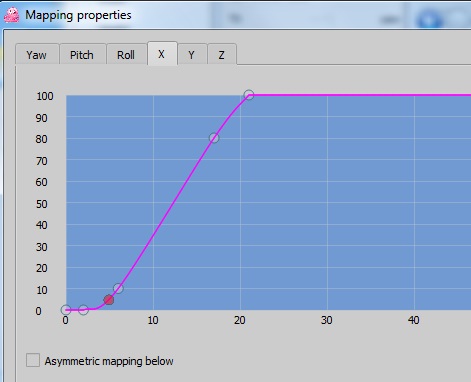The width and height of the screenshot is (471, 382).
Task: Click the red highlighted curve point
Action: 109,300
